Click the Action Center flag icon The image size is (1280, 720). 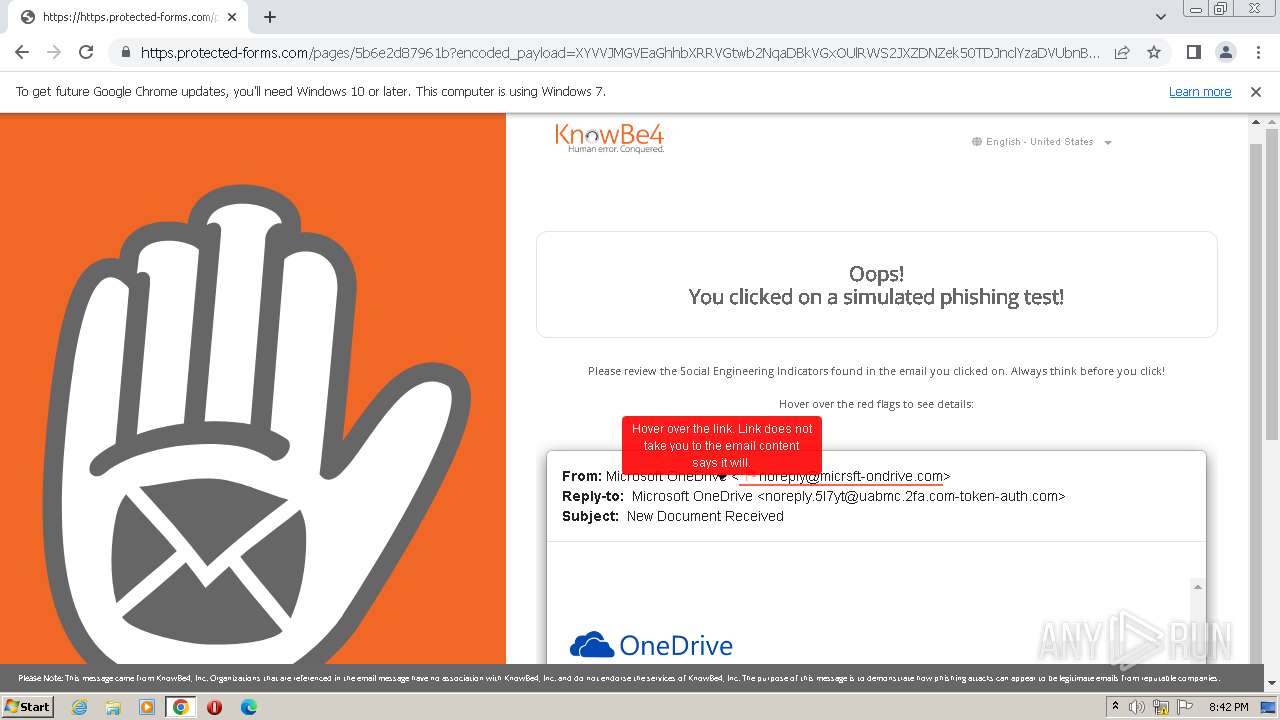point(1184,707)
